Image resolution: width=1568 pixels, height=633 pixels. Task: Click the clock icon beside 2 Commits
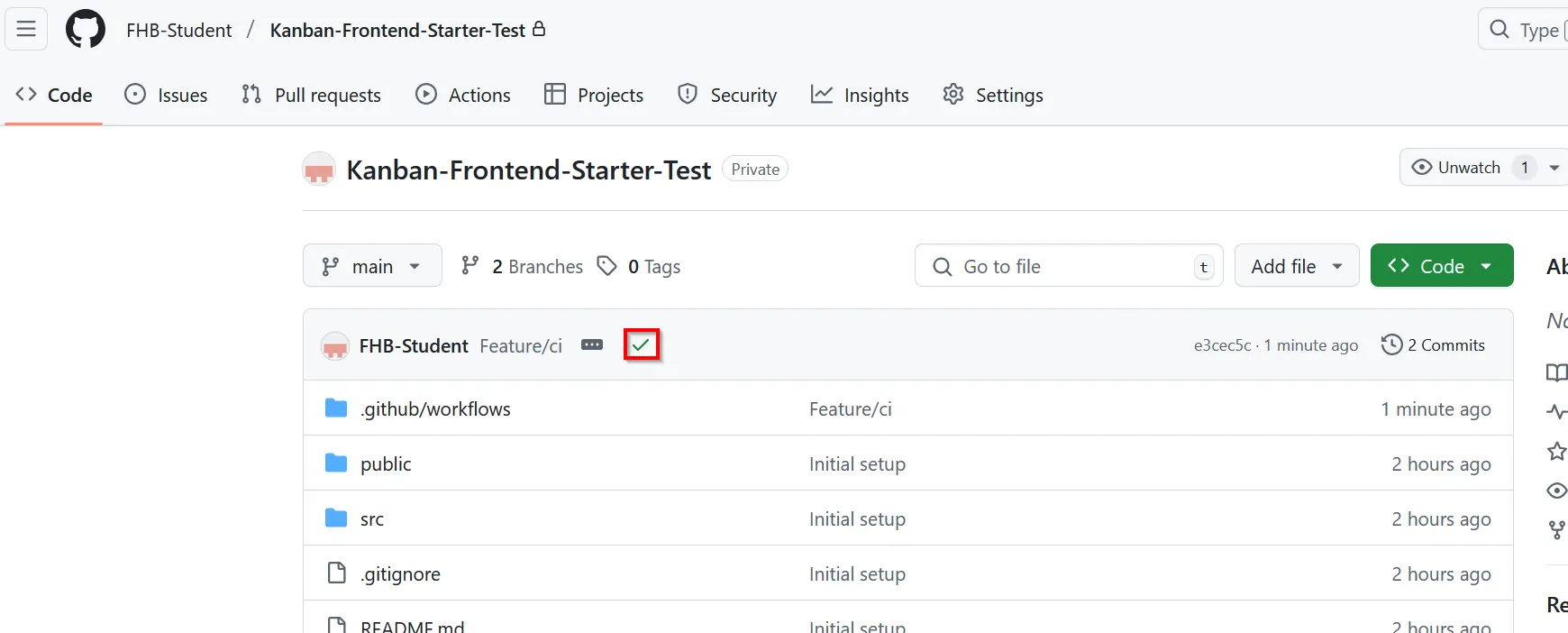[x=1391, y=344]
